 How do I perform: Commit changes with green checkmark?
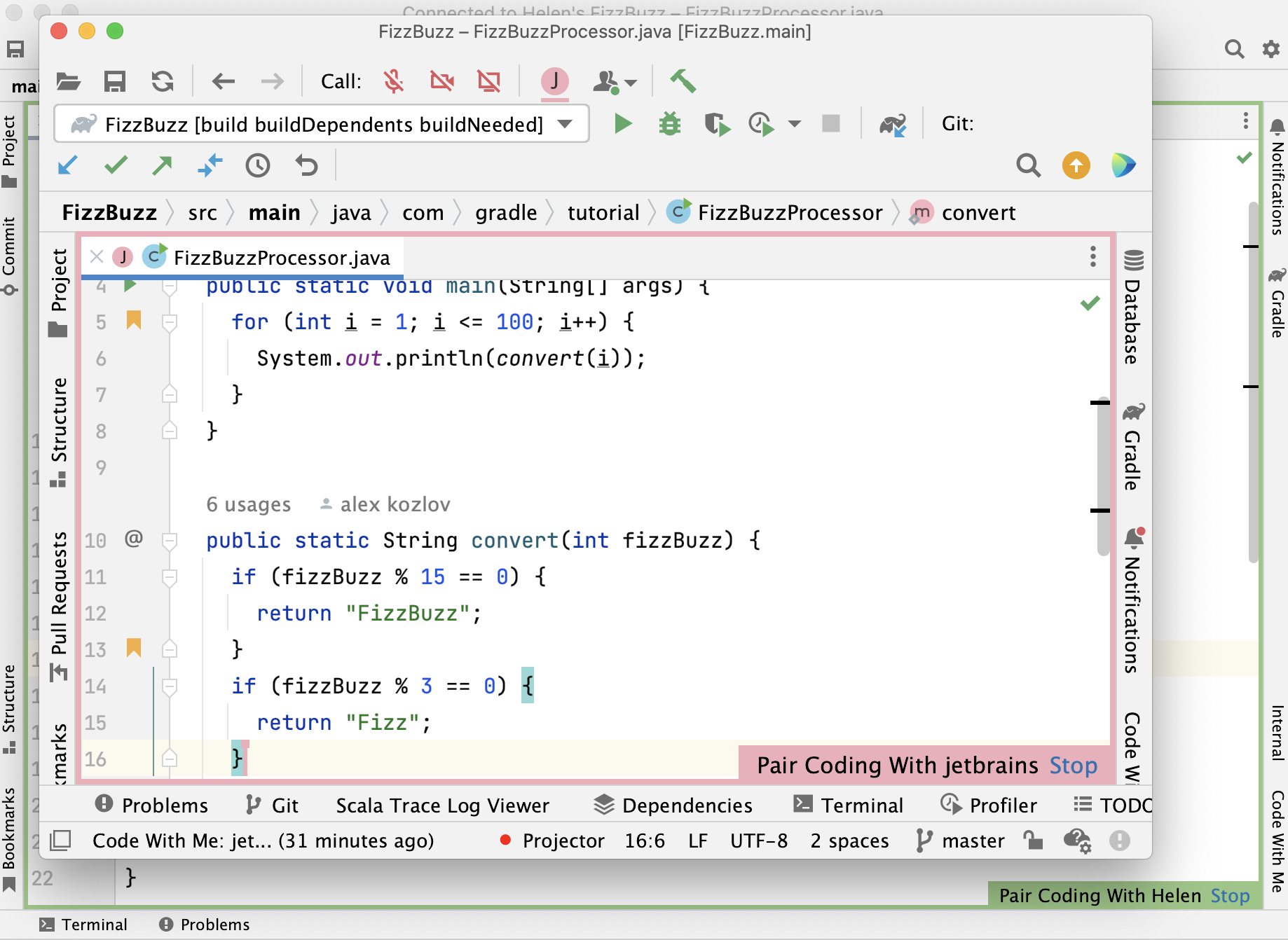tap(116, 165)
